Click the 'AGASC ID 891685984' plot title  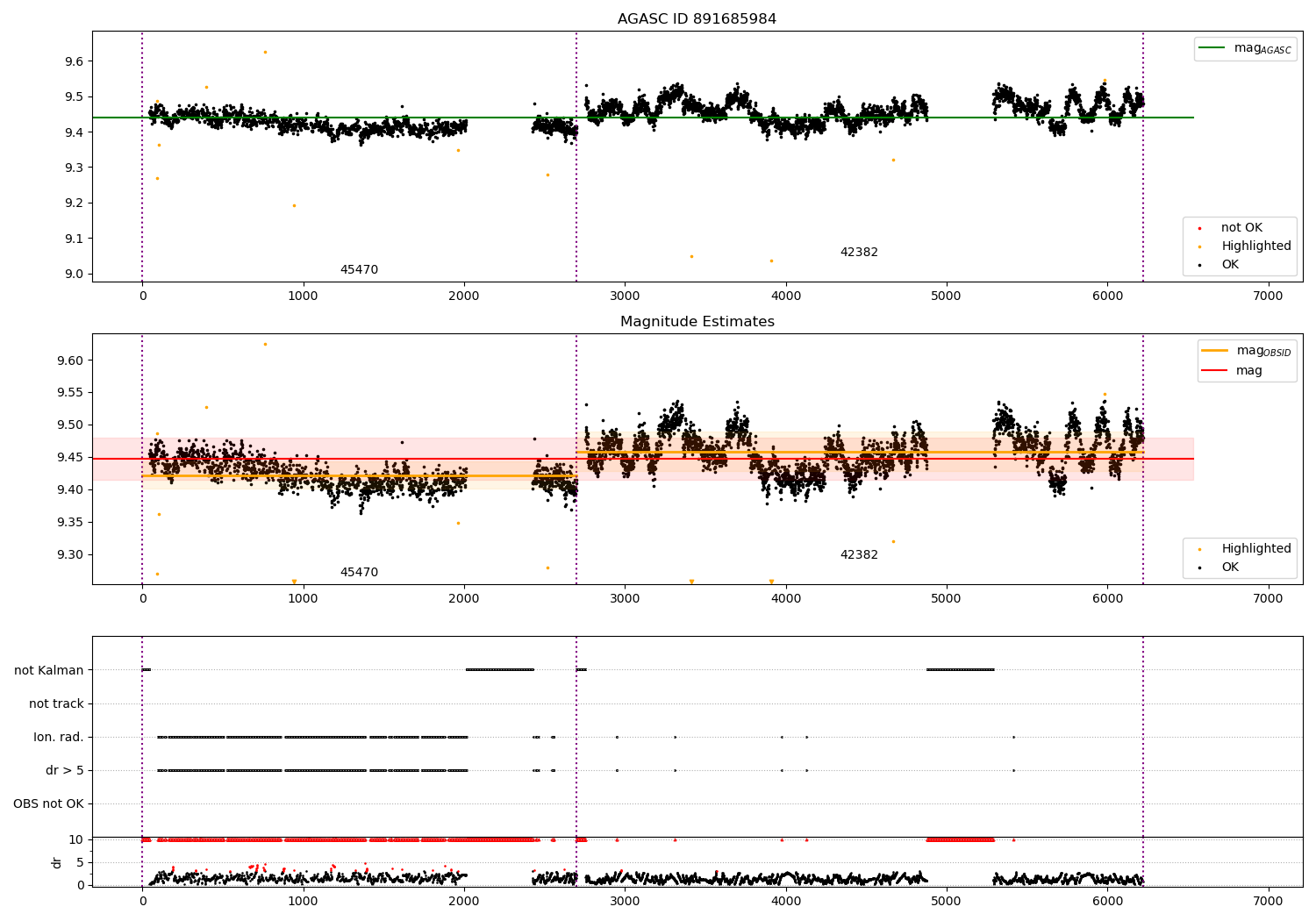coord(697,19)
